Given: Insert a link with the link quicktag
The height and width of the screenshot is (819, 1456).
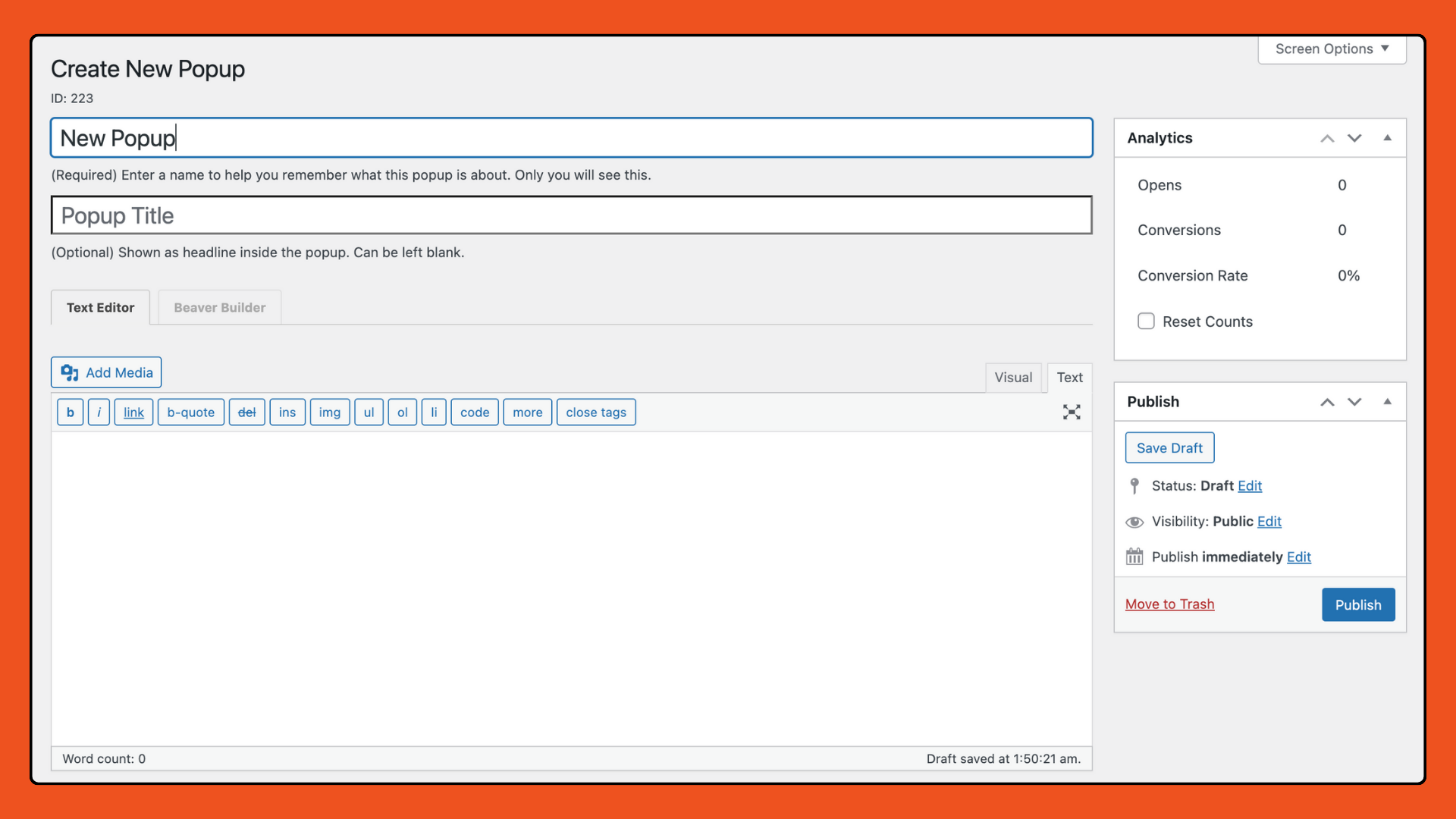Looking at the screenshot, I should [x=133, y=412].
